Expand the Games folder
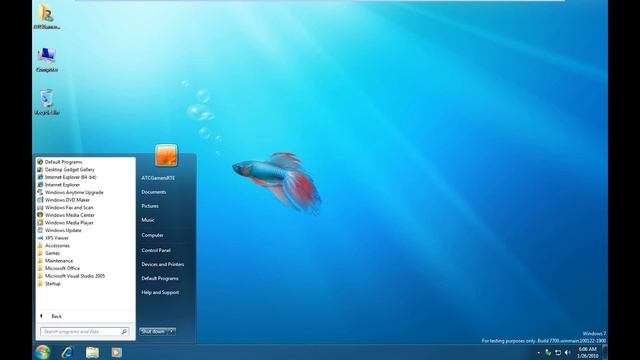This screenshot has height=360, width=640. [x=49, y=253]
